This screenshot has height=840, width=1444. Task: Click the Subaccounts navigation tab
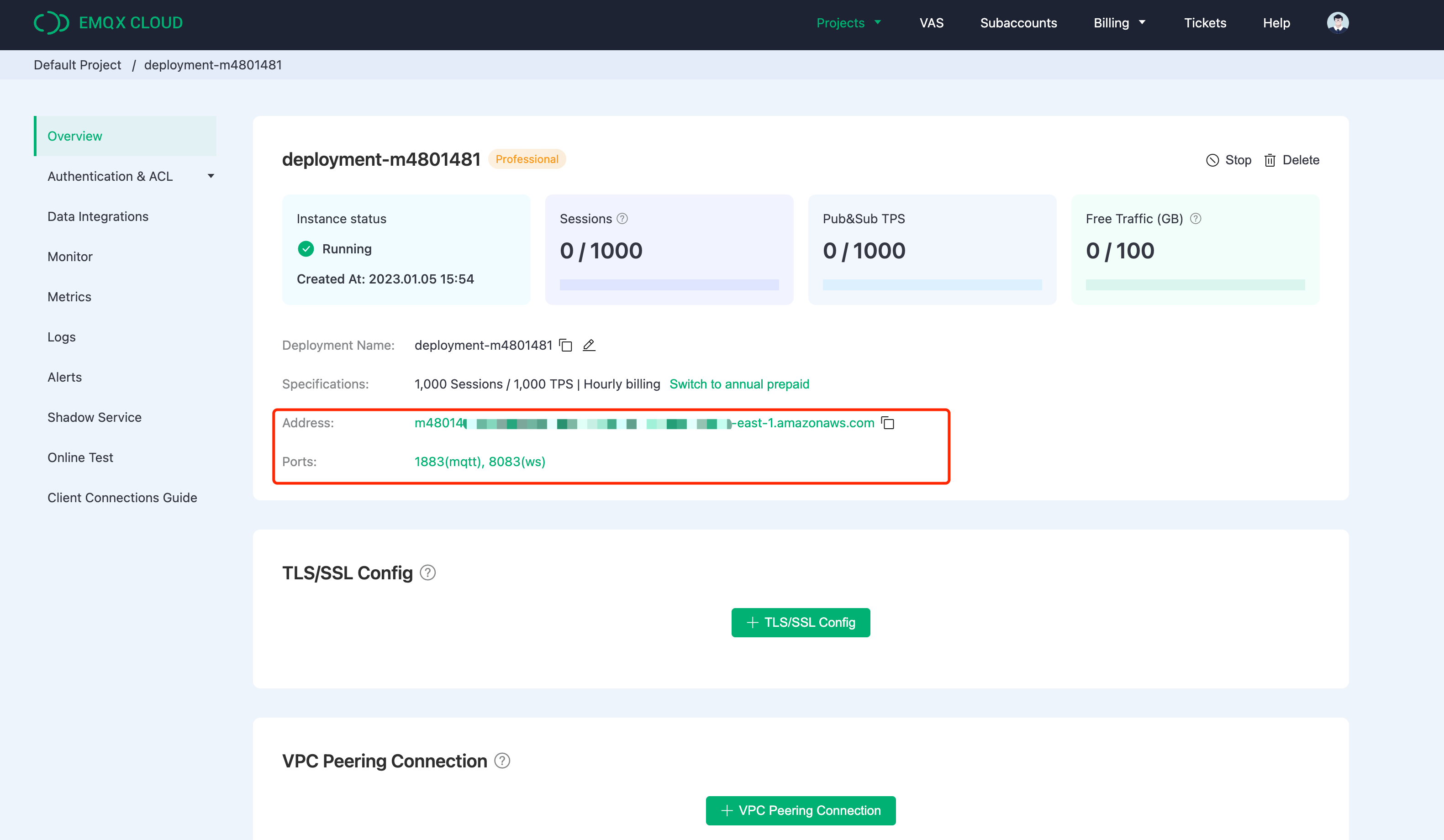tap(1017, 23)
